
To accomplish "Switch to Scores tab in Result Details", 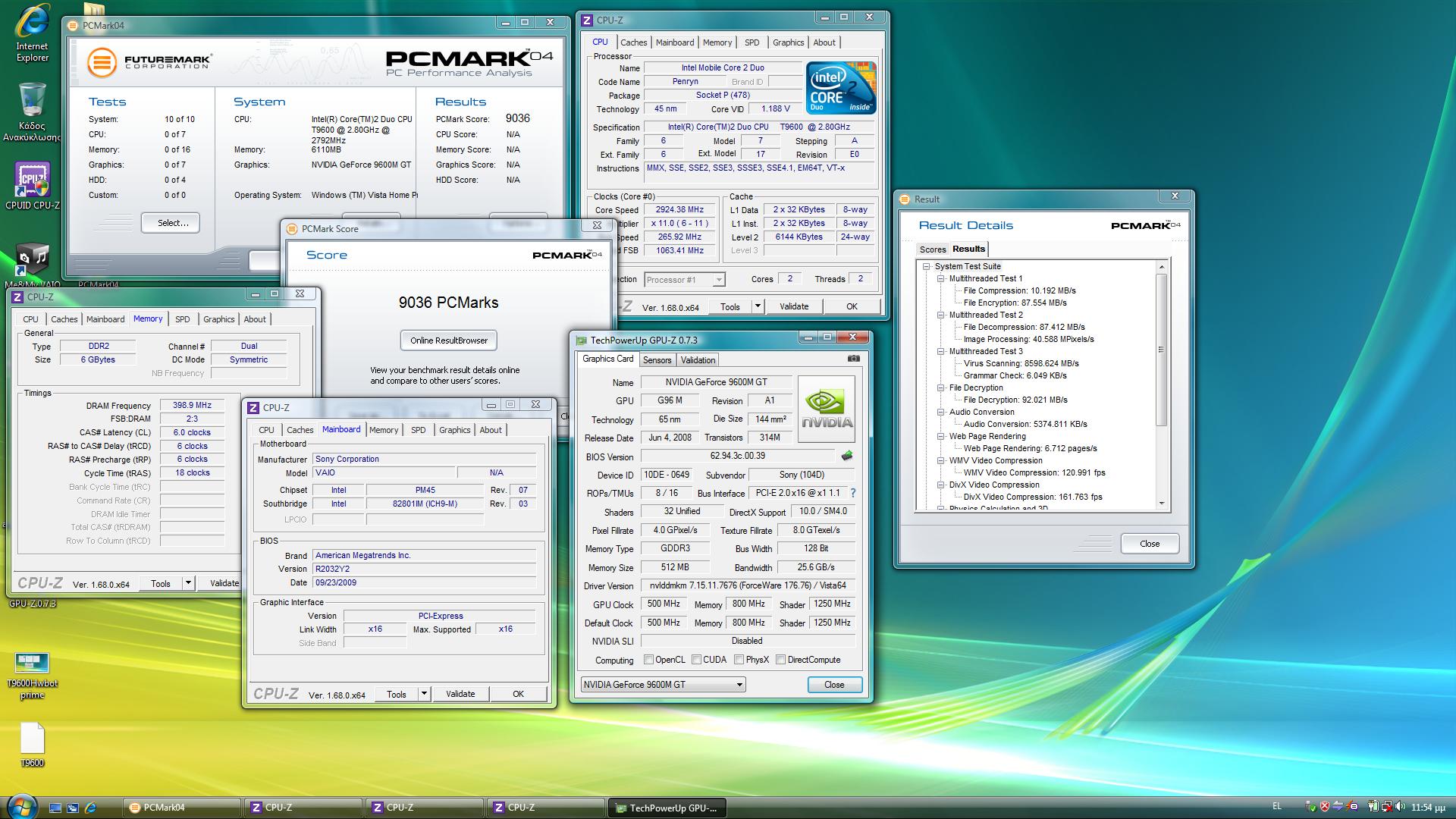I will point(932,249).
